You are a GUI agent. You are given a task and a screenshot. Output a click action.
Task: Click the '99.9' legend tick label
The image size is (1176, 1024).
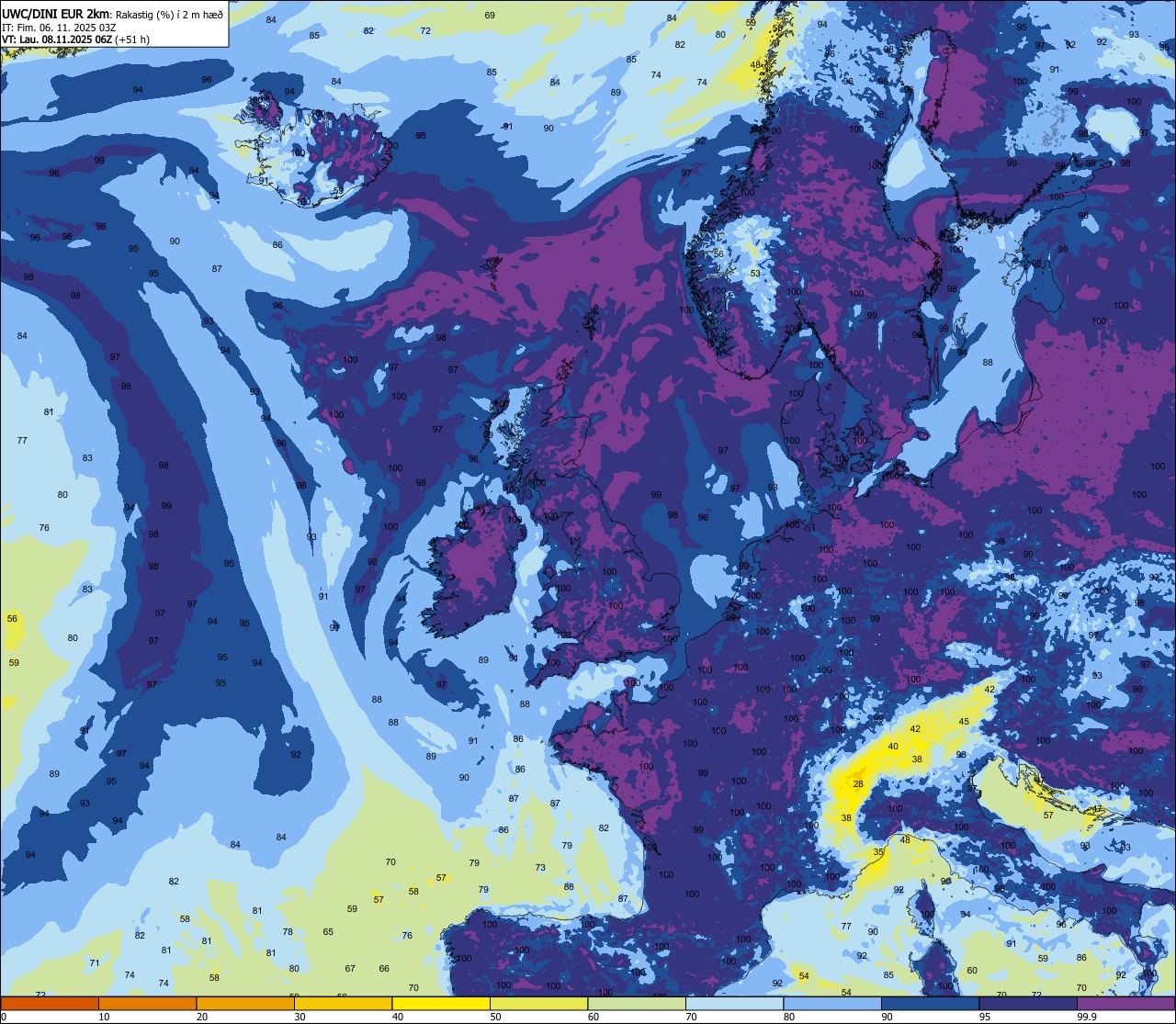pos(1087,1017)
